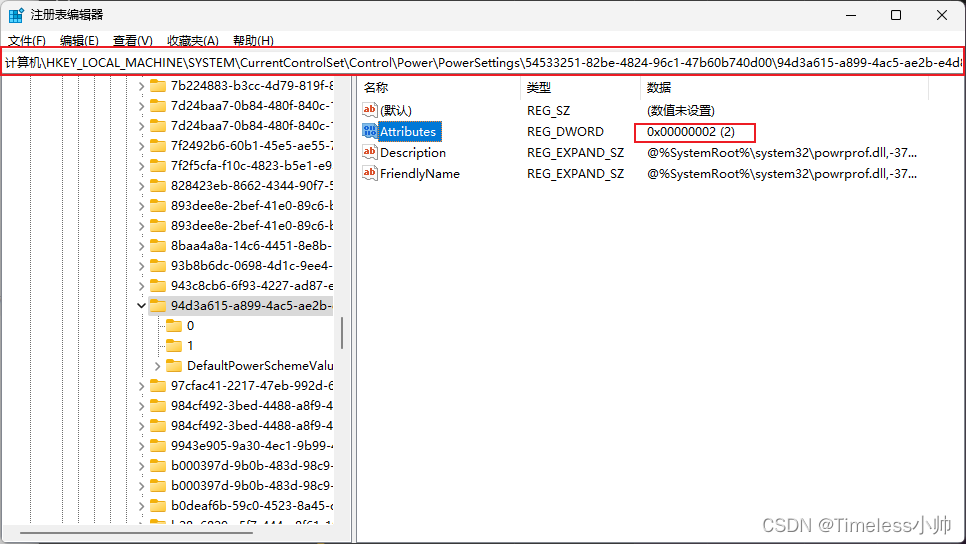Click the REG_DWORD type cell
Viewport: 966px width, 544px height.
(565, 131)
